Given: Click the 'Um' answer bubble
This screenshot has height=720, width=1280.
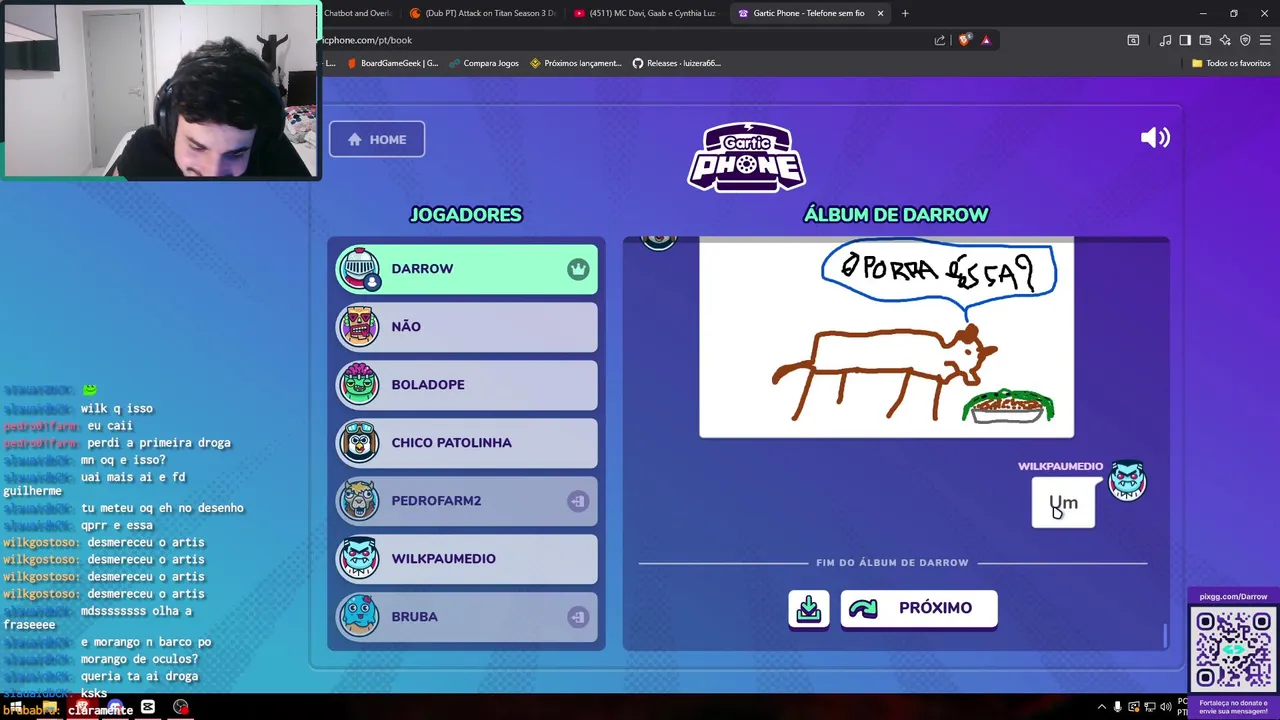Looking at the screenshot, I should 1063,502.
